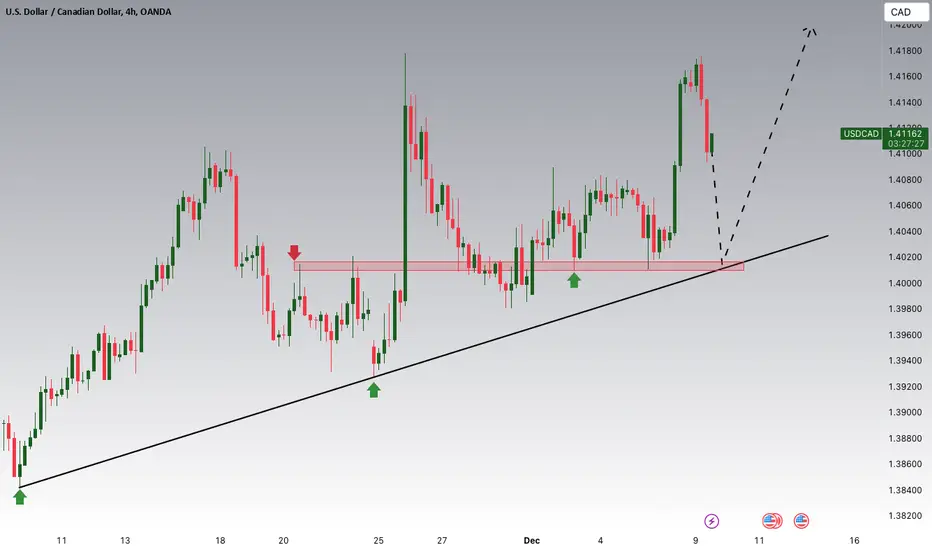Click the 1.41800 price level
The width and height of the screenshot is (932, 550).
[905, 51]
